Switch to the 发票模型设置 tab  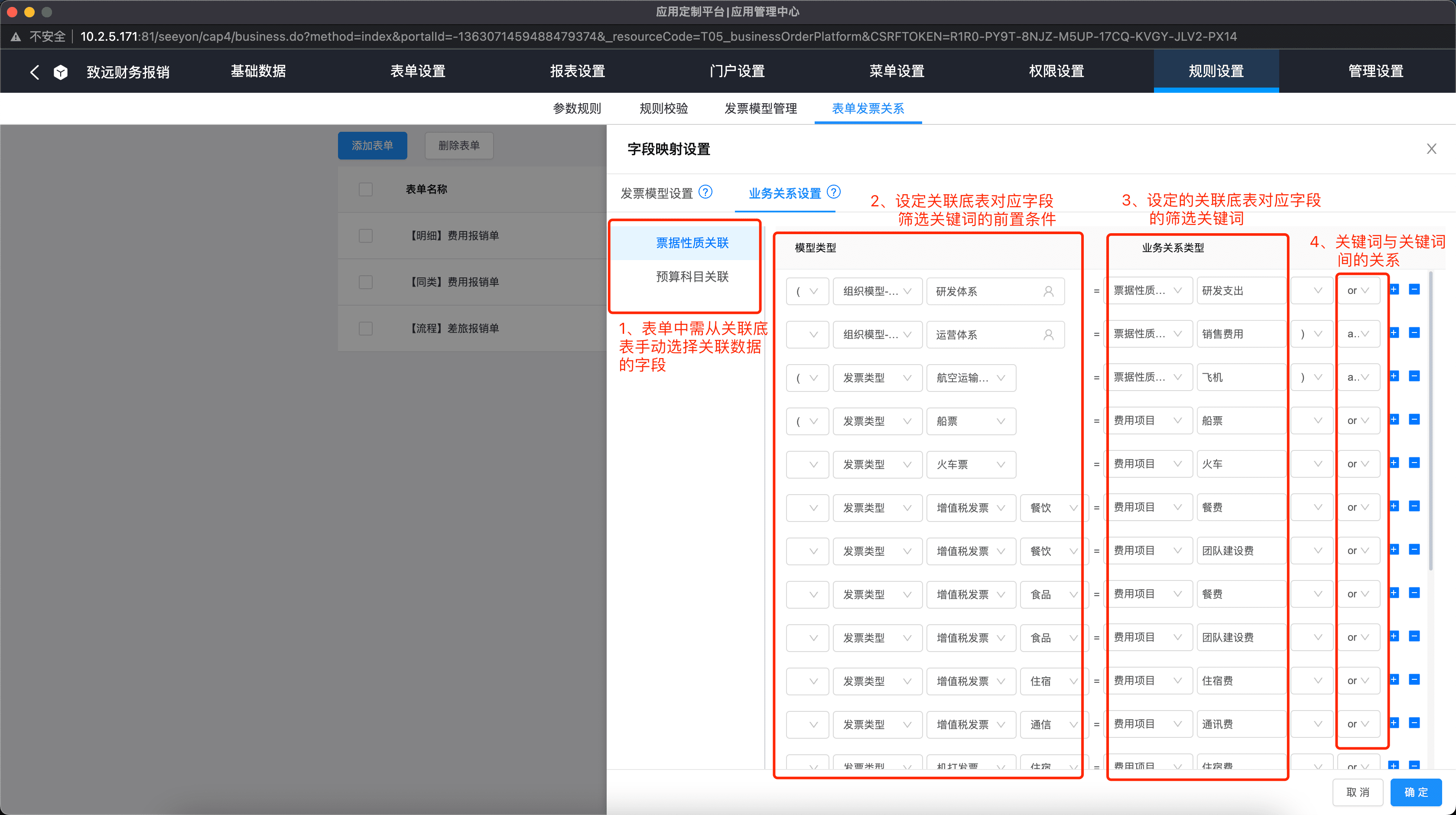(x=657, y=193)
